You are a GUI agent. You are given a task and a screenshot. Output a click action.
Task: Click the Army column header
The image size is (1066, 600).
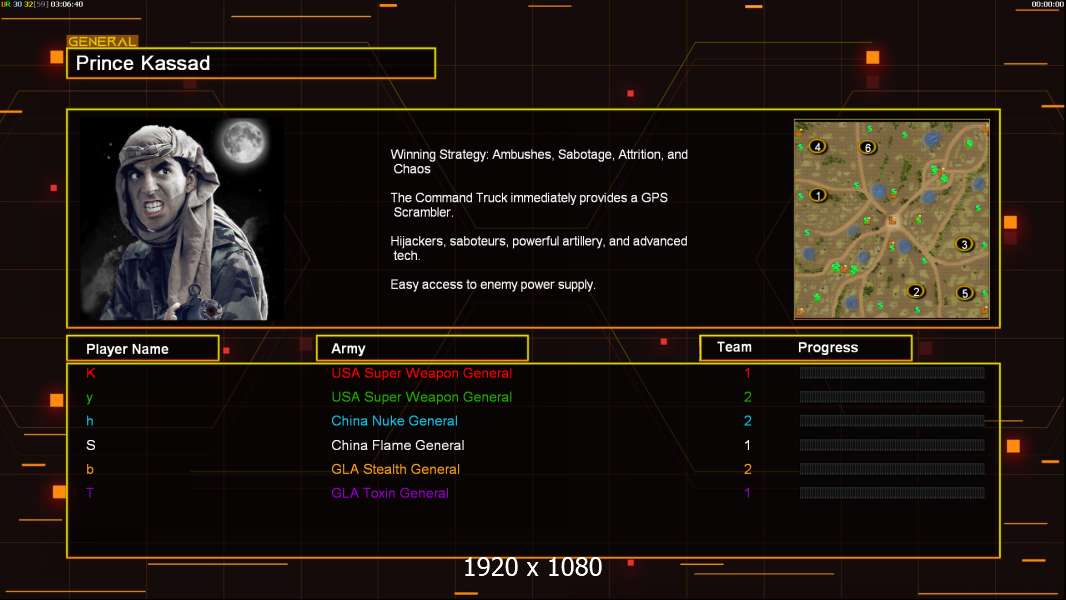pos(422,349)
